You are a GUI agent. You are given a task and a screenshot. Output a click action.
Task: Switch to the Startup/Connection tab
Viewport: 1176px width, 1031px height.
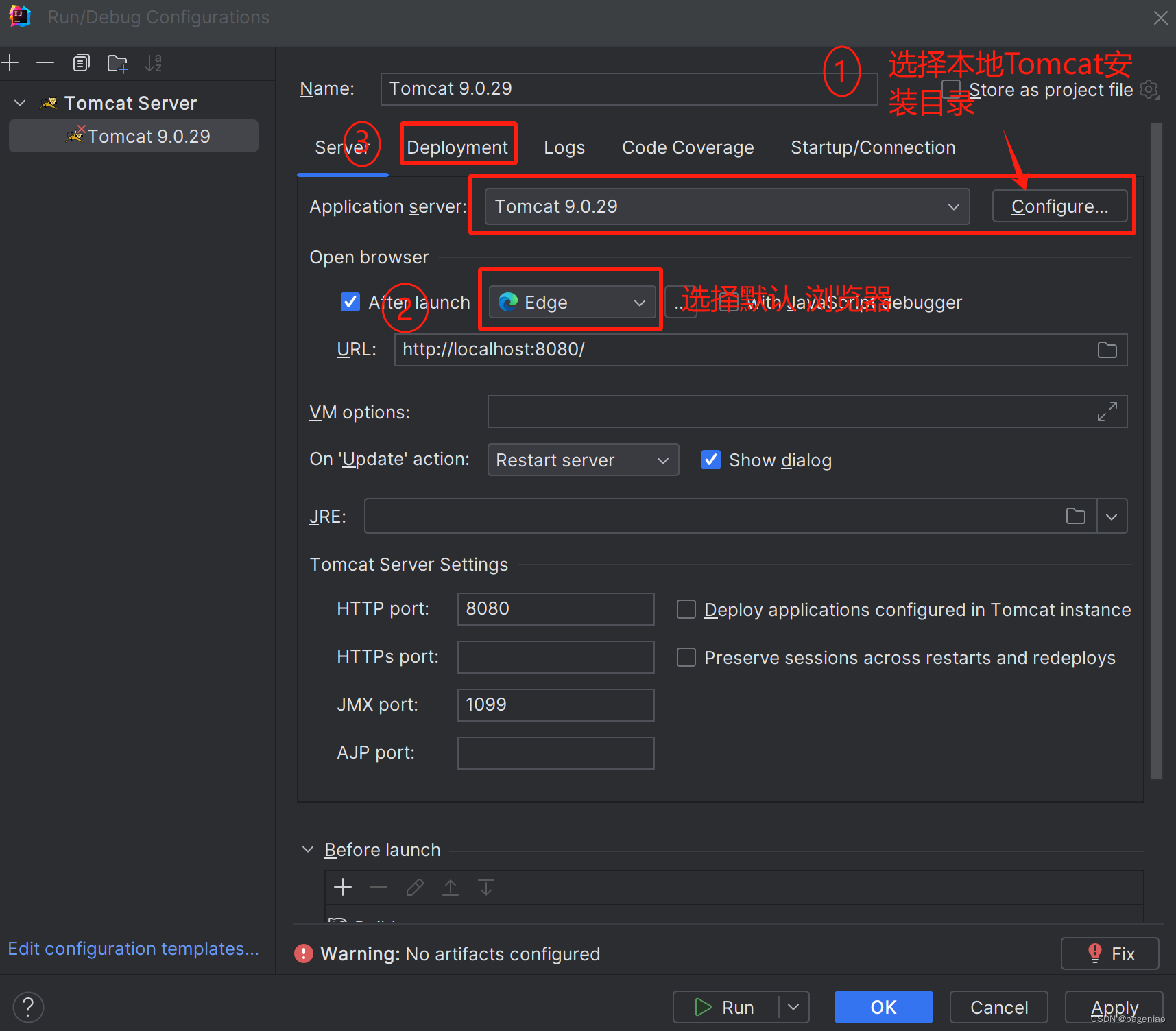873,147
